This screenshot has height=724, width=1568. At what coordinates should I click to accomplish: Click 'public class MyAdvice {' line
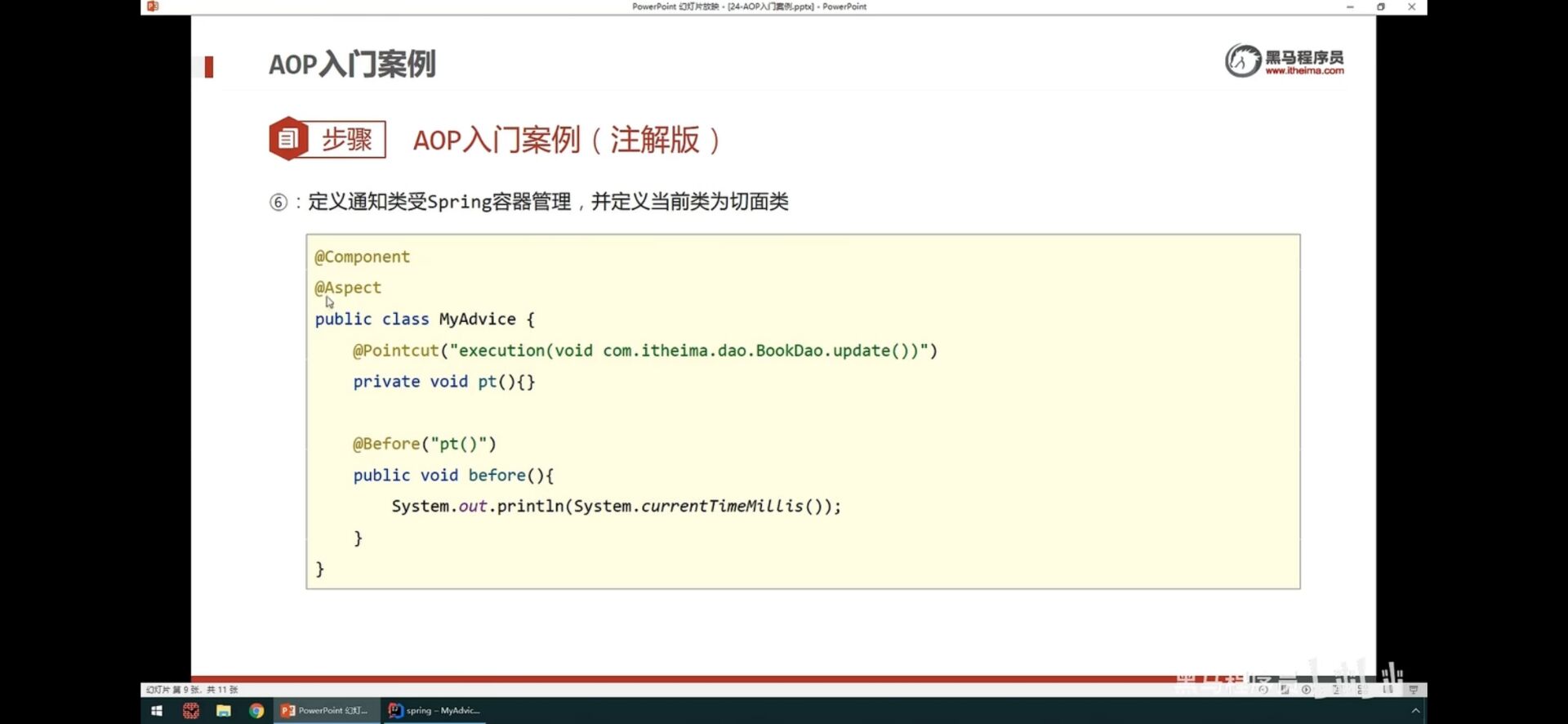coord(425,319)
